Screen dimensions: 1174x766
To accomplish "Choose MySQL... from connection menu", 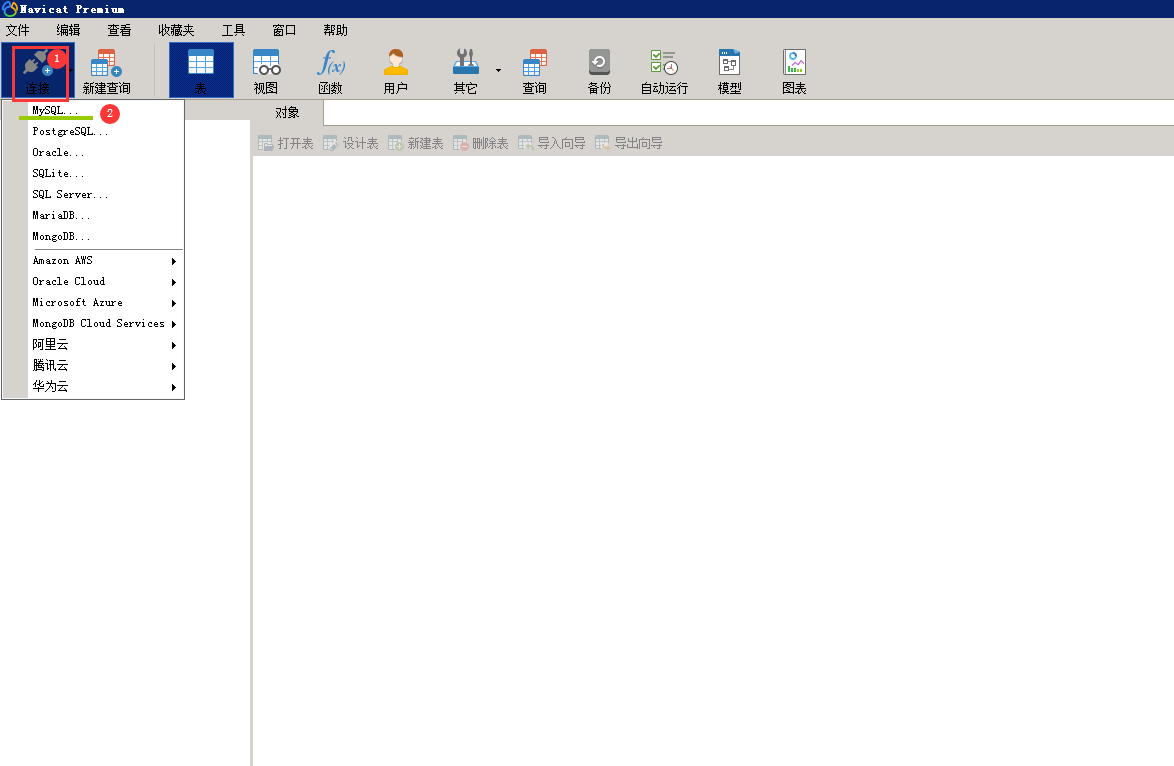I will pyautogui.click(x=94, y=110).
